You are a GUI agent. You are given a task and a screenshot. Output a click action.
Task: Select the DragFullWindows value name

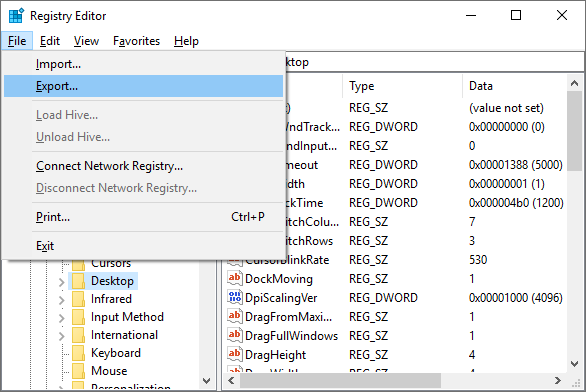coord(292,336)
